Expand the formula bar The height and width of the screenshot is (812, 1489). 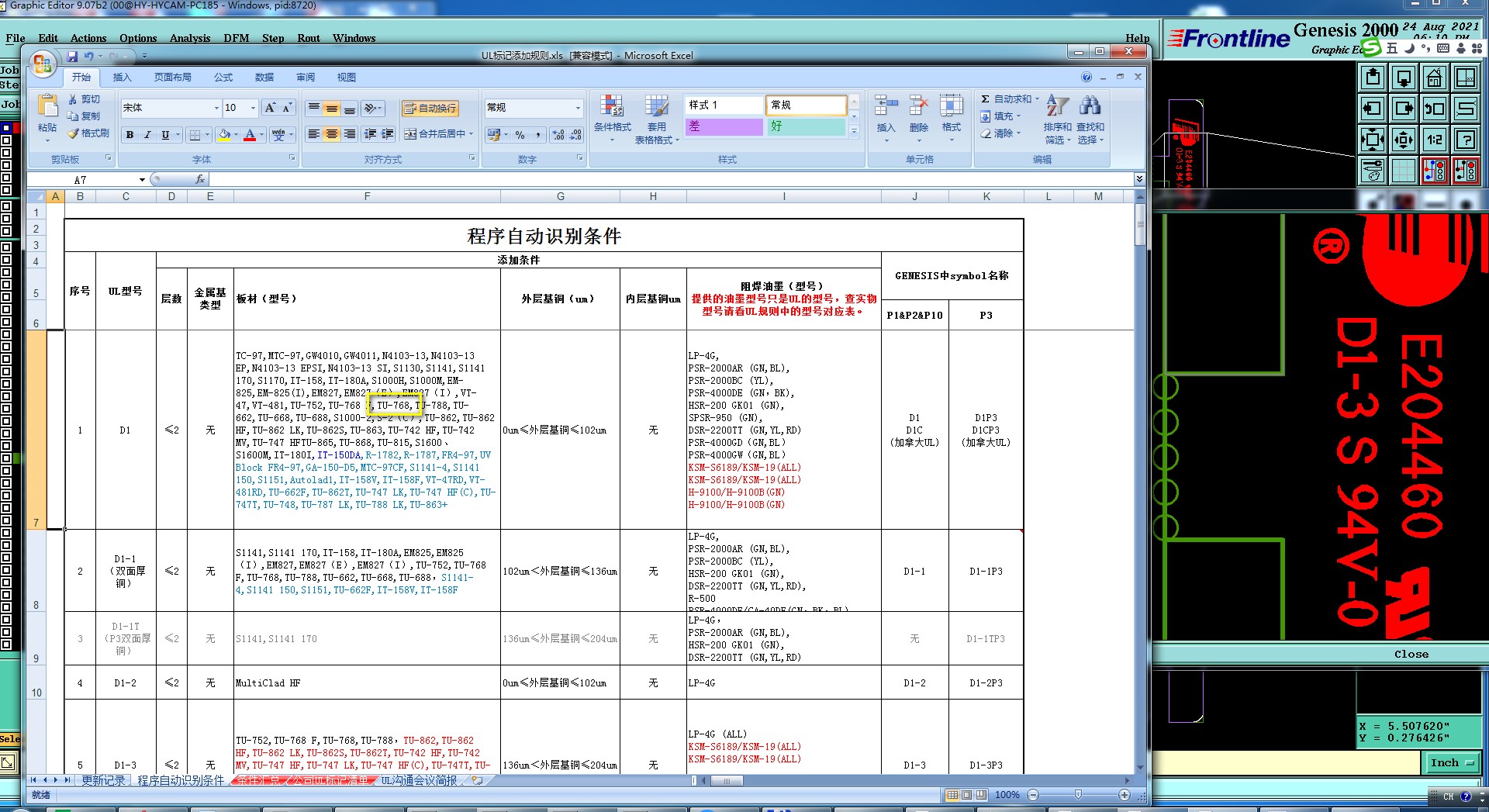(x=1139, y=179)
